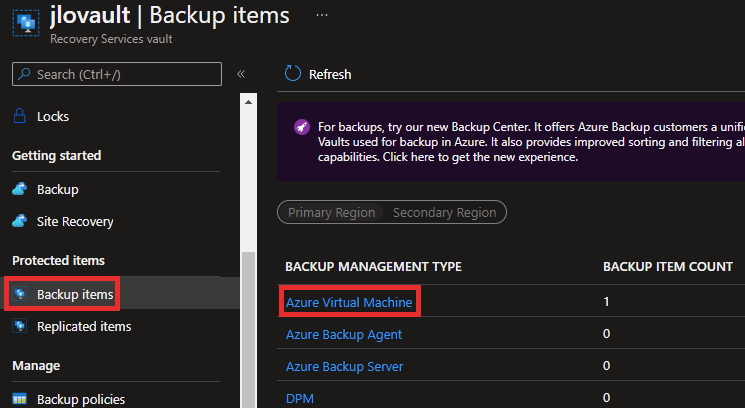The width and height of the screenshot is (745, 408).
Task: Click the Backup policies table icon
Action: 19,399
